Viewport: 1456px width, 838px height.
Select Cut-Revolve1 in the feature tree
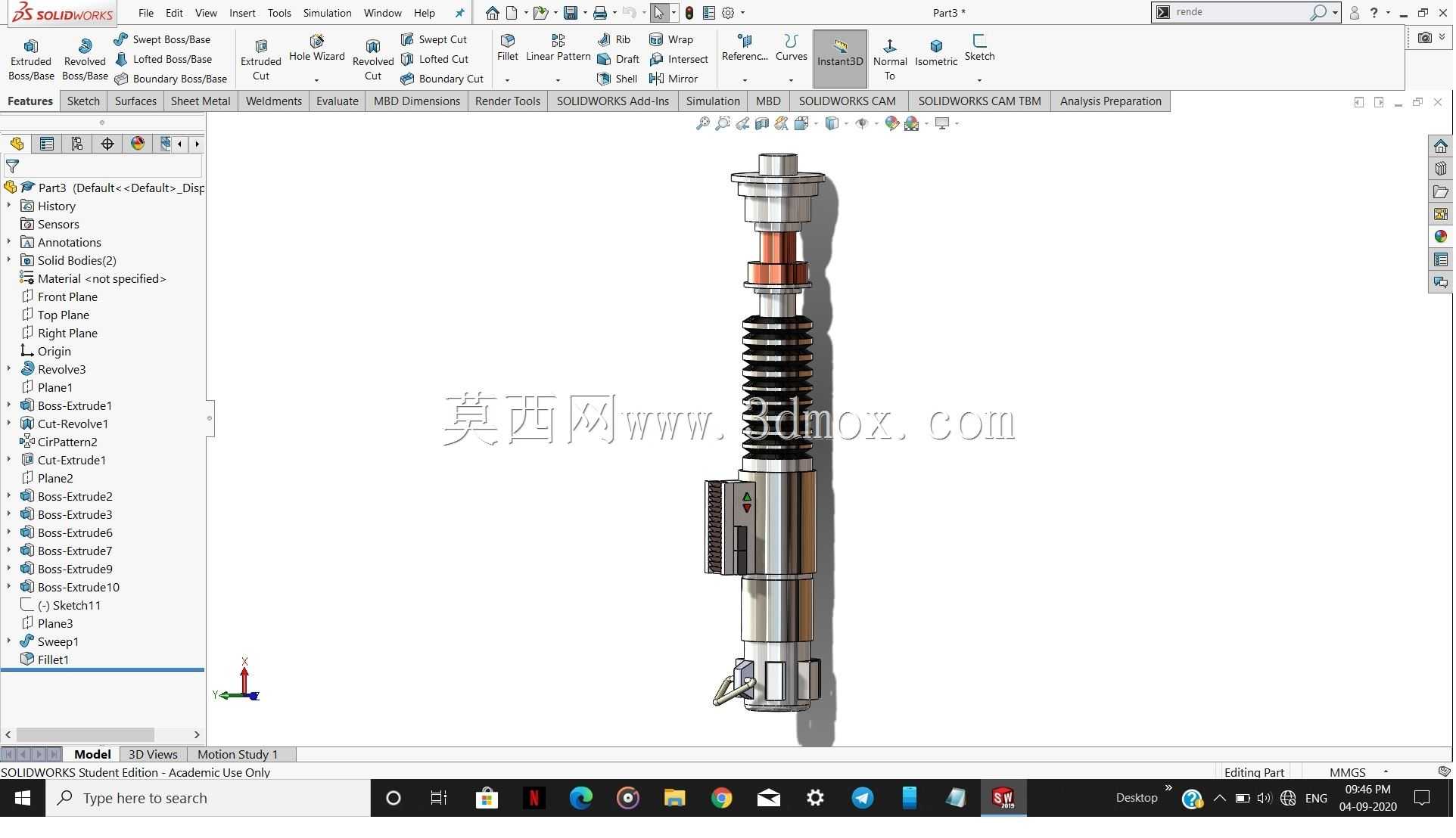[x=65, y=424]
